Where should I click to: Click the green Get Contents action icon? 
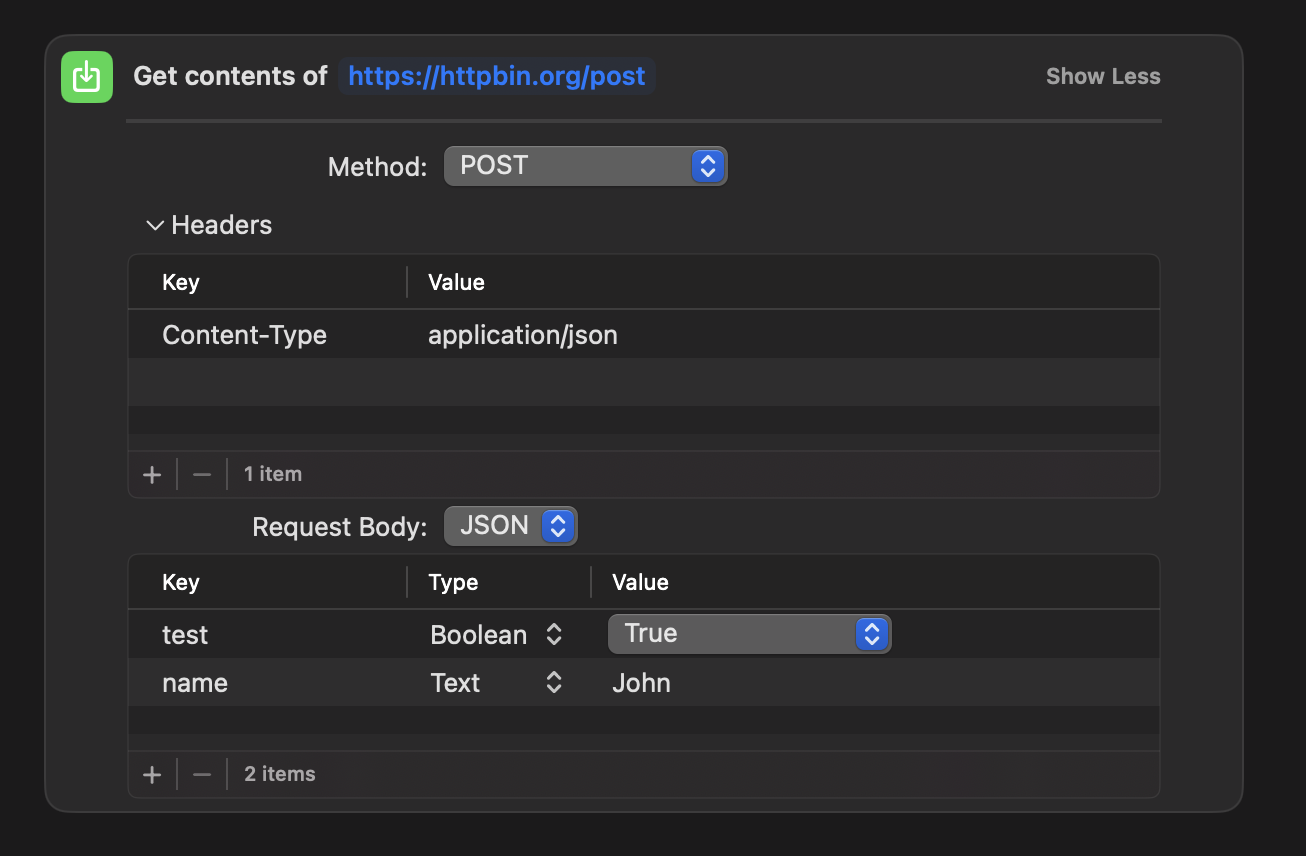pyautogui.click(x=87, y=76)
